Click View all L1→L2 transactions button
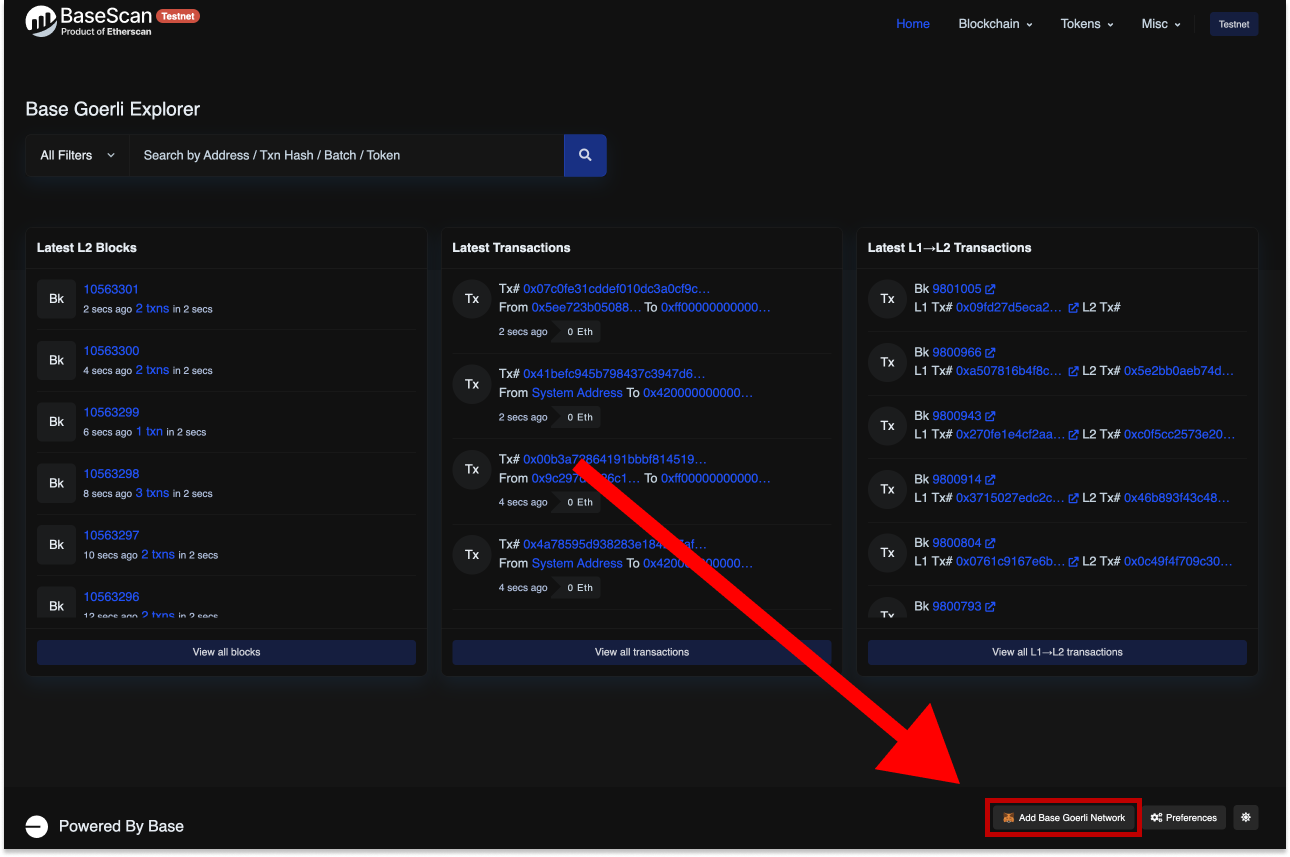The height and width of the screenshot is (857, 1290). pyautogui.click(x=1057, y=652)
